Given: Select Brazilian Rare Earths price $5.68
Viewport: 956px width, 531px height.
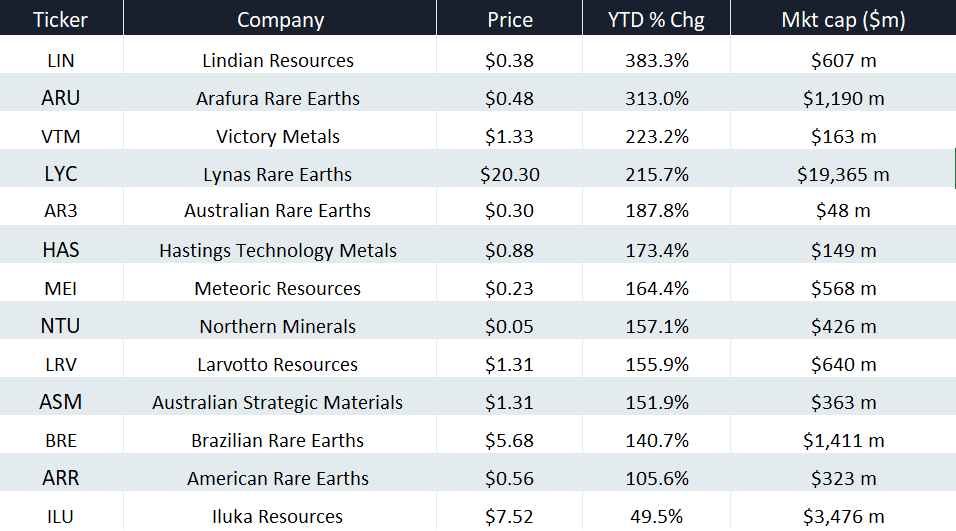Looking at the screenshot, I should (x=510, y=440).
